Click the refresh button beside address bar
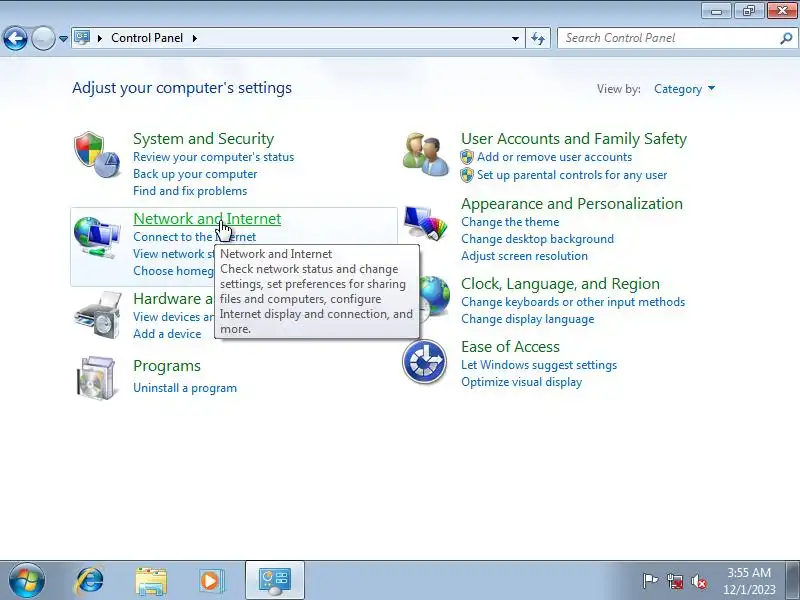The image size is (800, 600). (x=538, y=38)
